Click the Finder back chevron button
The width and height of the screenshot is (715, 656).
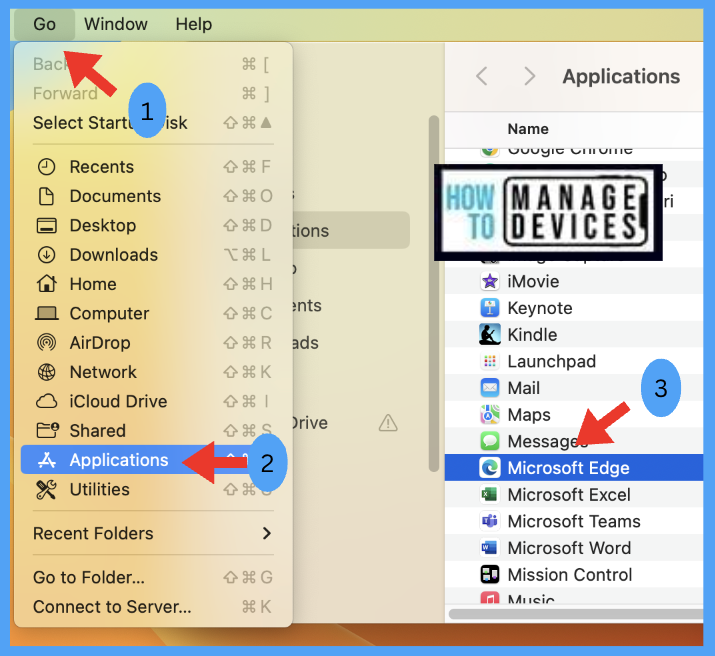point(482,76)
